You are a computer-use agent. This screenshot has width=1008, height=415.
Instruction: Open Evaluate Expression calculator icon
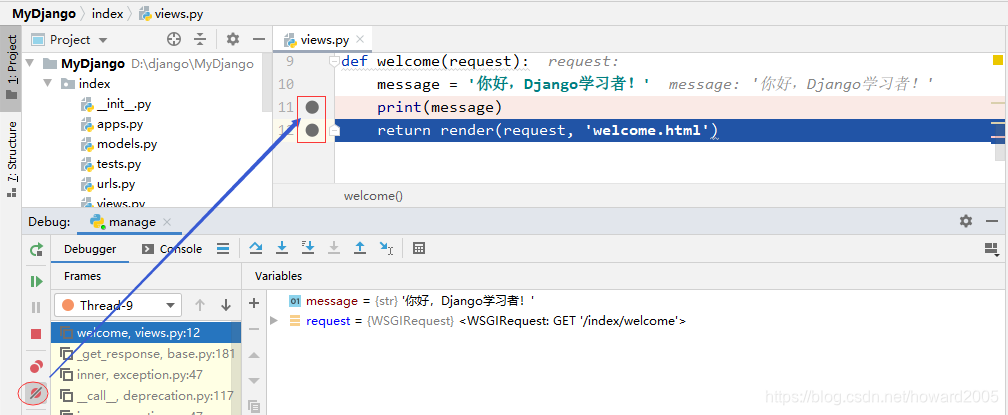coord(419,248)
